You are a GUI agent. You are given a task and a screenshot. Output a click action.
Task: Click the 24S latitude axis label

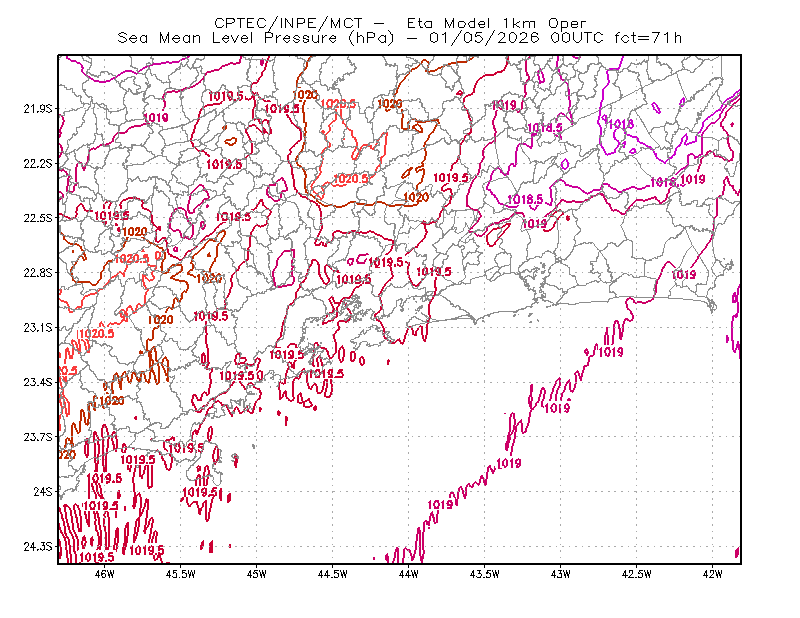43,491
